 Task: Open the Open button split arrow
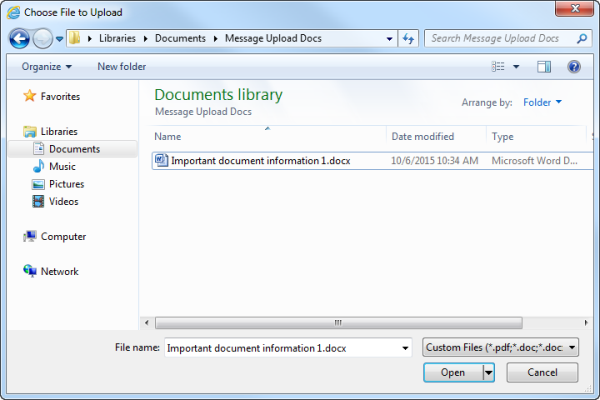489,372
